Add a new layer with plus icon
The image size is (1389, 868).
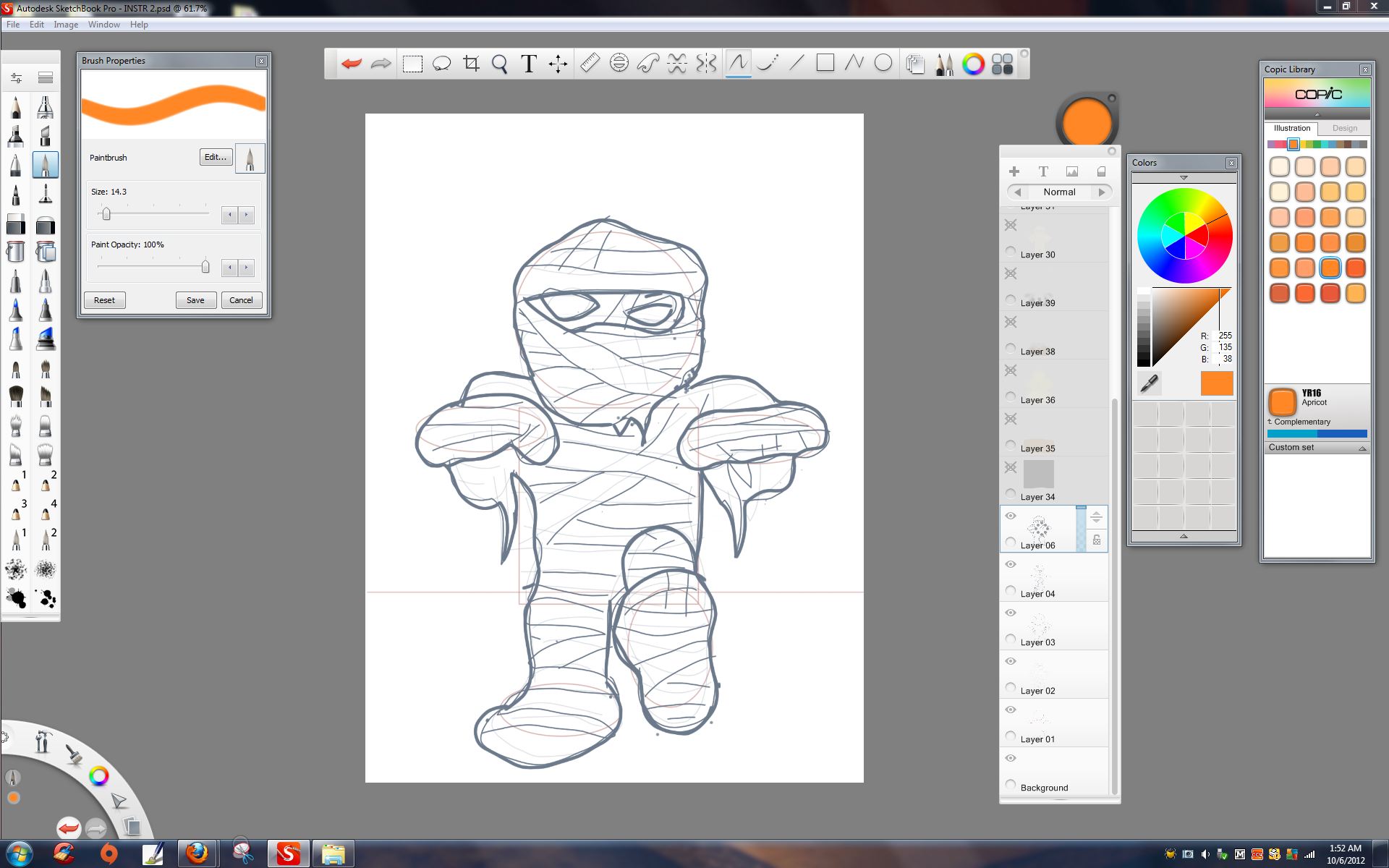coord(1014,171)
